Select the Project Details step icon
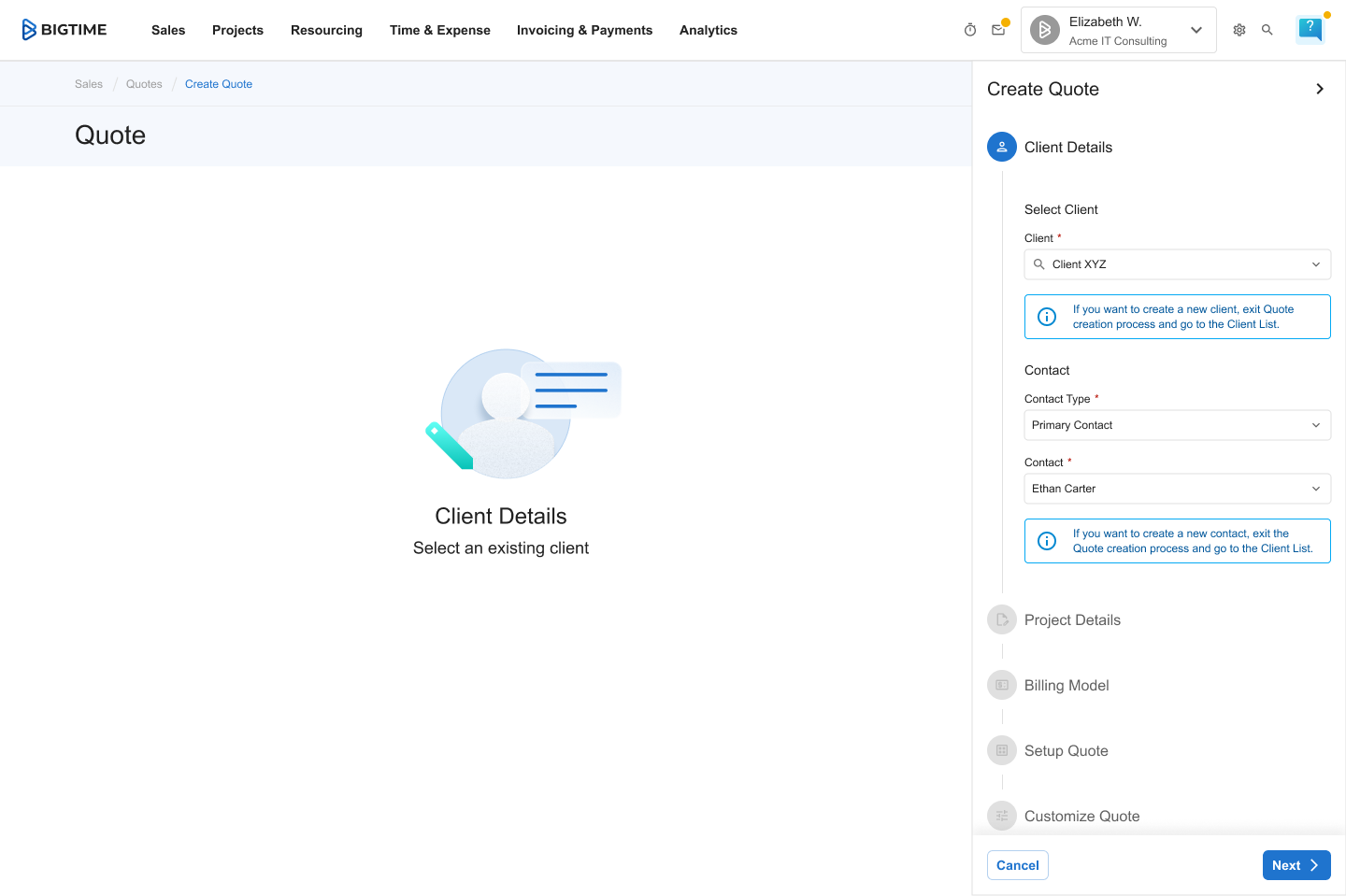Image resolution: width=1346 pixels, height=896 pixels. pos(1002,619)
